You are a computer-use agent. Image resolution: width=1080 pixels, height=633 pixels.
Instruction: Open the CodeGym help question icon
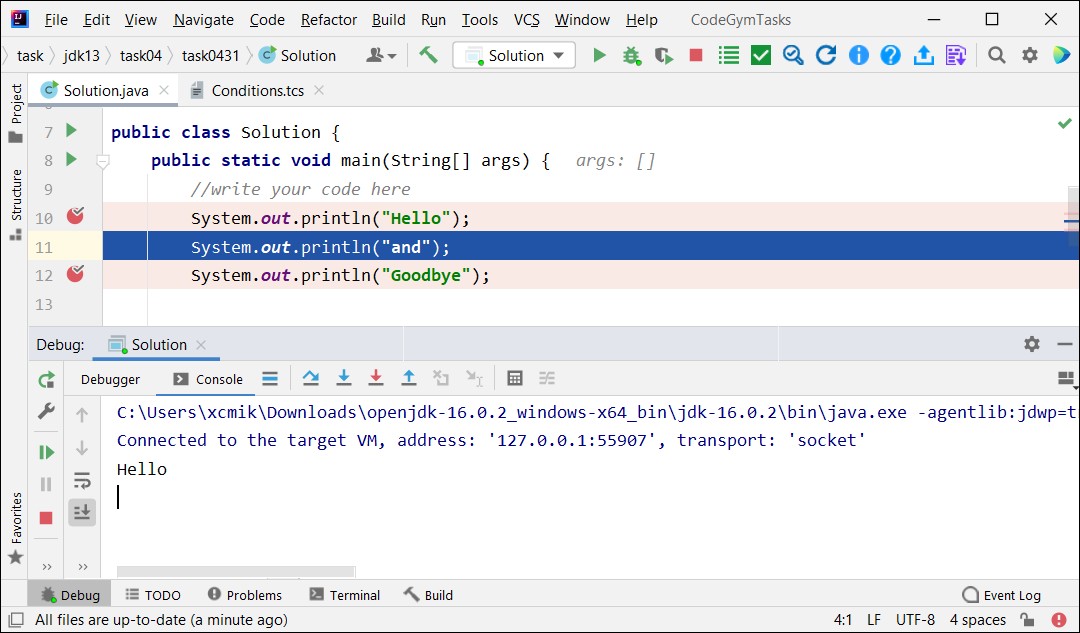click(891, 55)
